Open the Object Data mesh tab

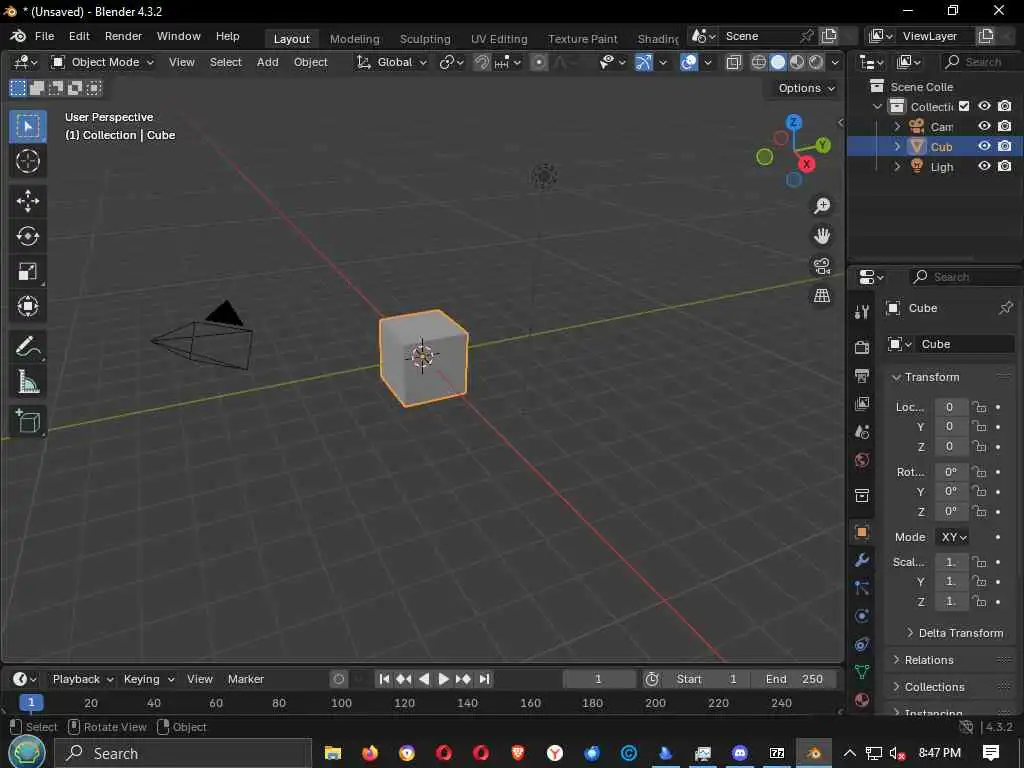(x=861, y=672)
